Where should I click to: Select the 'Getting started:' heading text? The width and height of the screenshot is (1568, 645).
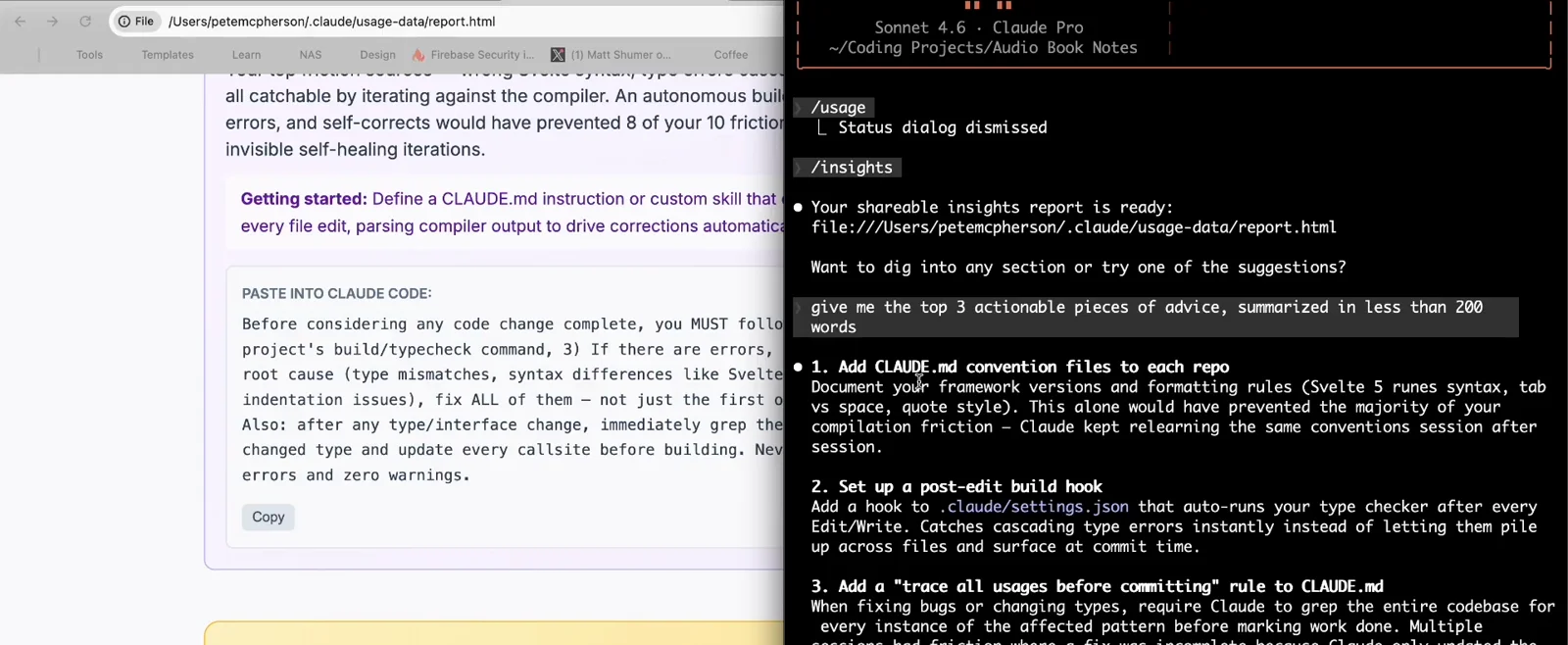(304, 199)
